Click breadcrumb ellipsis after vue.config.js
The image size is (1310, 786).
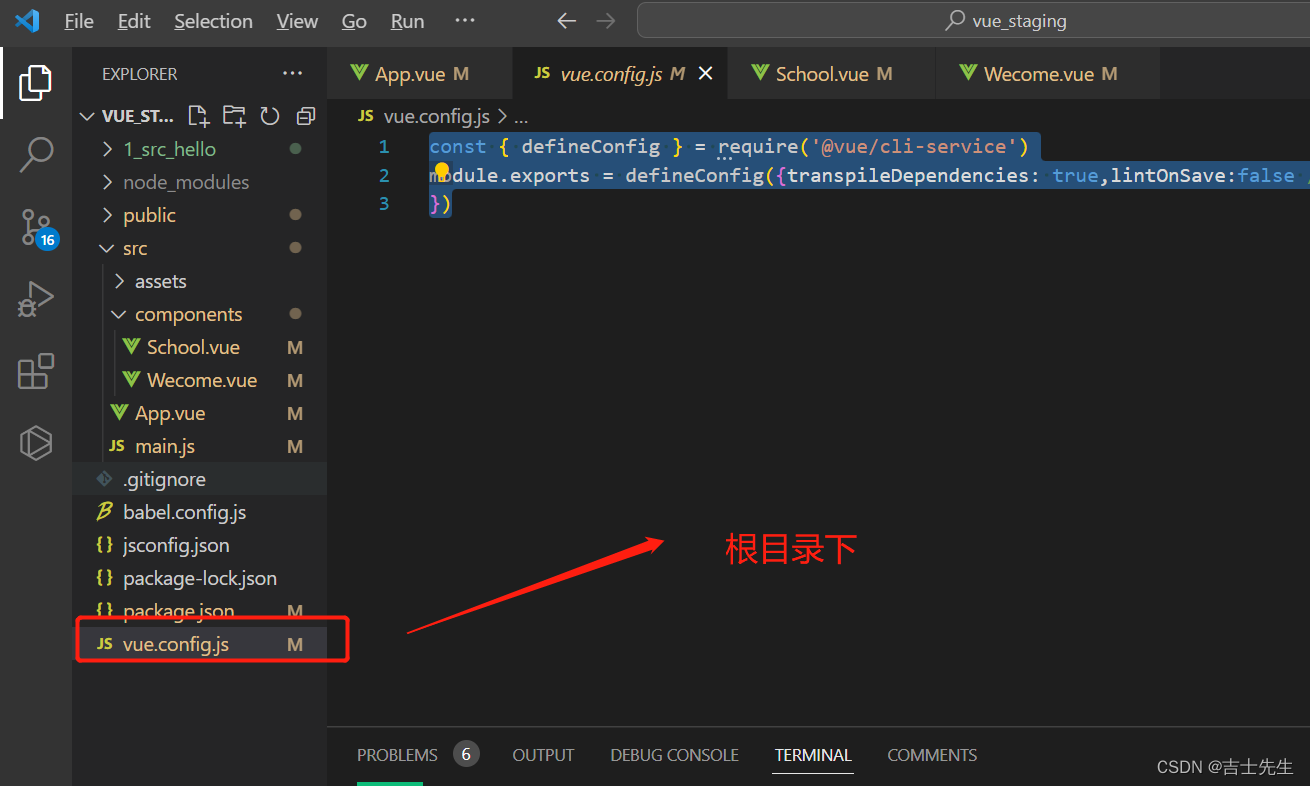point(520,117)
